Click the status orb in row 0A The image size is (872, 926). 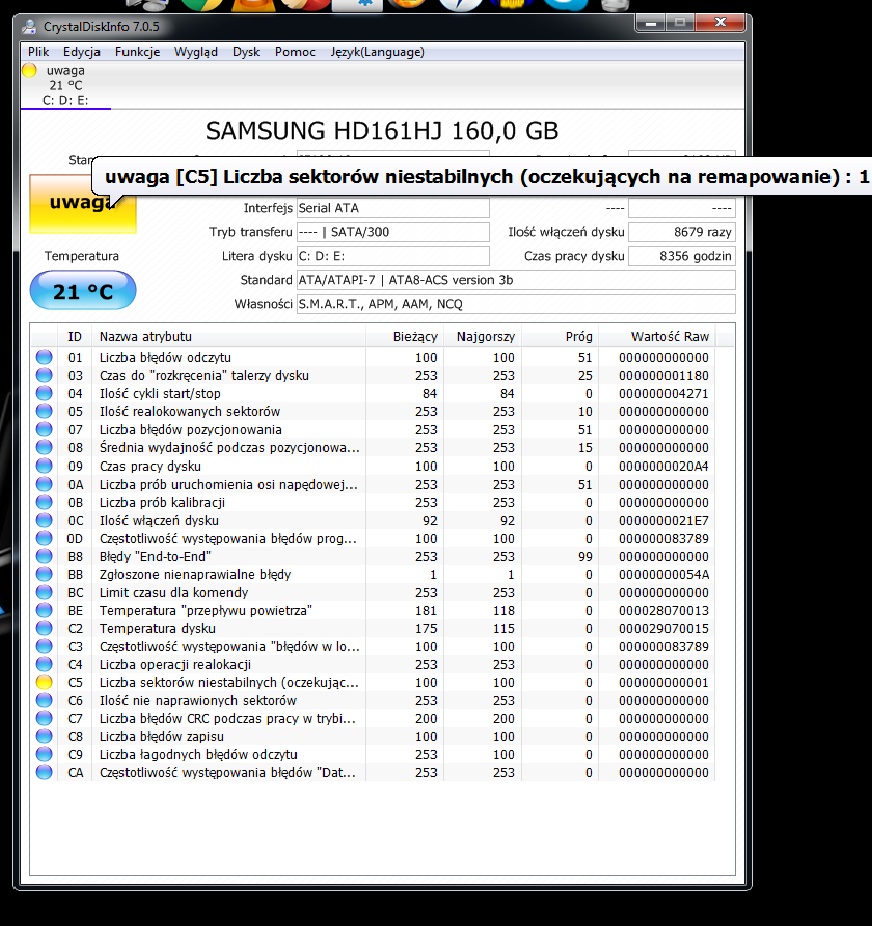tap(44, 484)
